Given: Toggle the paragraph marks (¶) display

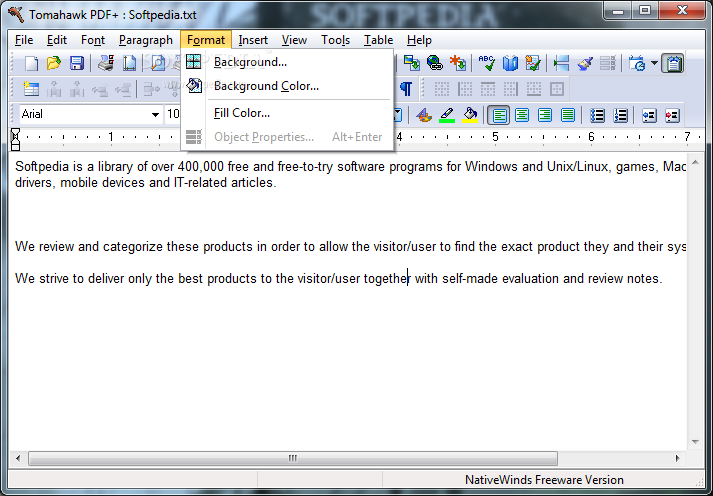Looking at the screenshot, I should pos(406,89).
